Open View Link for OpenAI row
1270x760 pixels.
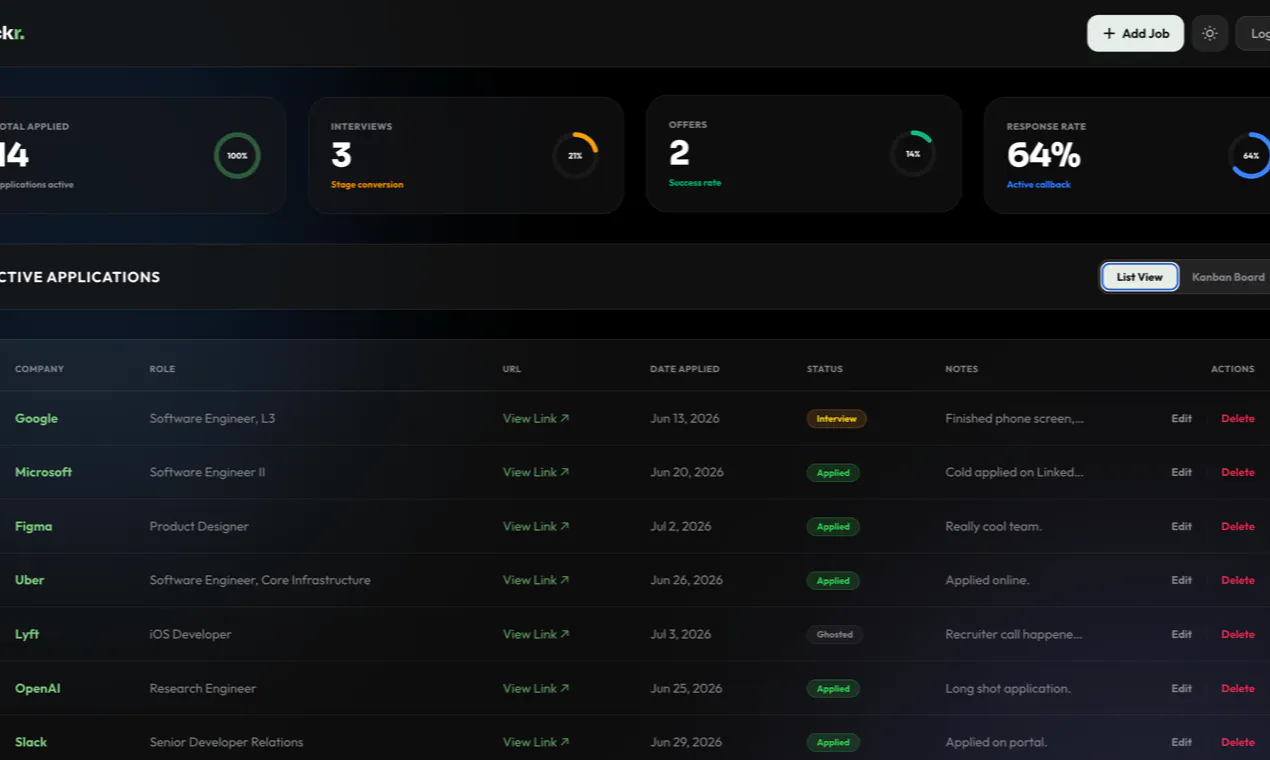(536, 688)
